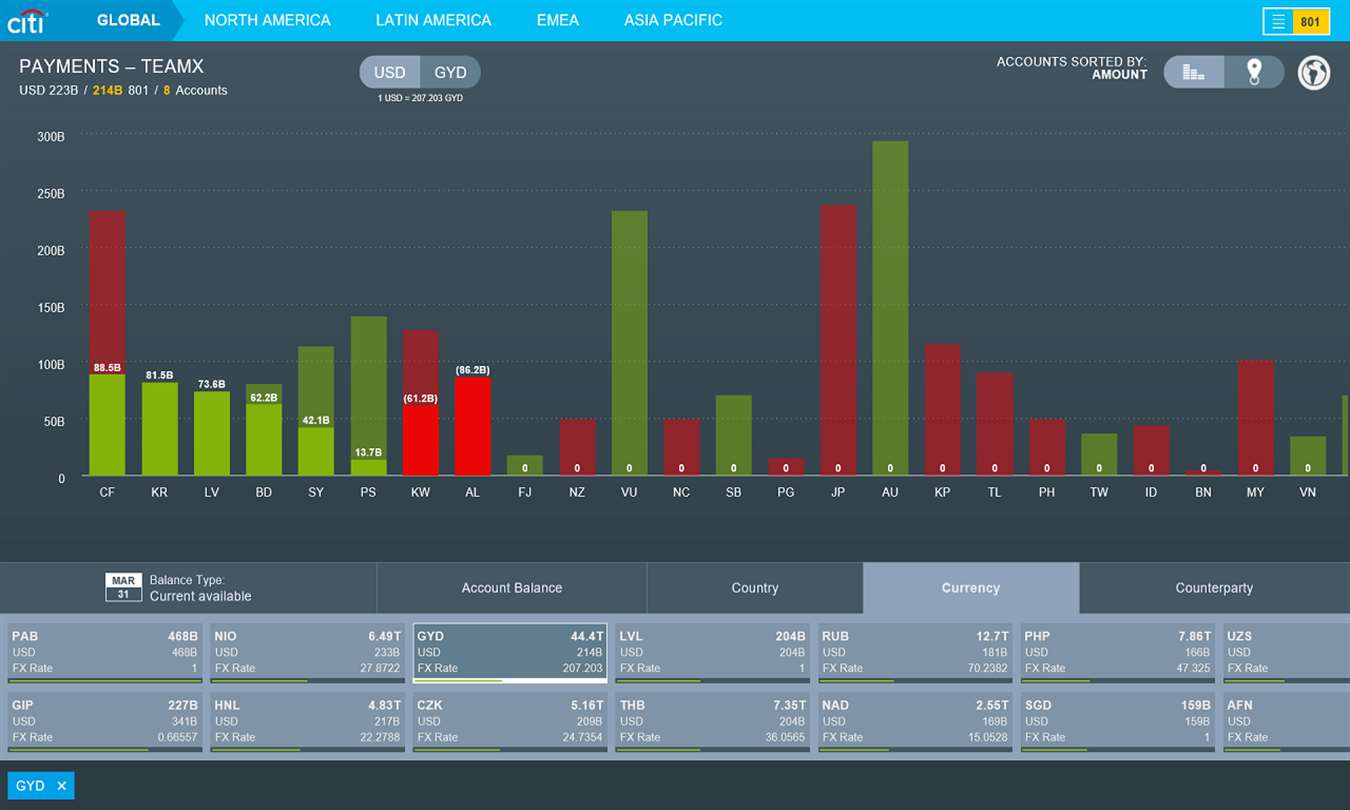Switch to bar chart view icon

pos(1194,72)
